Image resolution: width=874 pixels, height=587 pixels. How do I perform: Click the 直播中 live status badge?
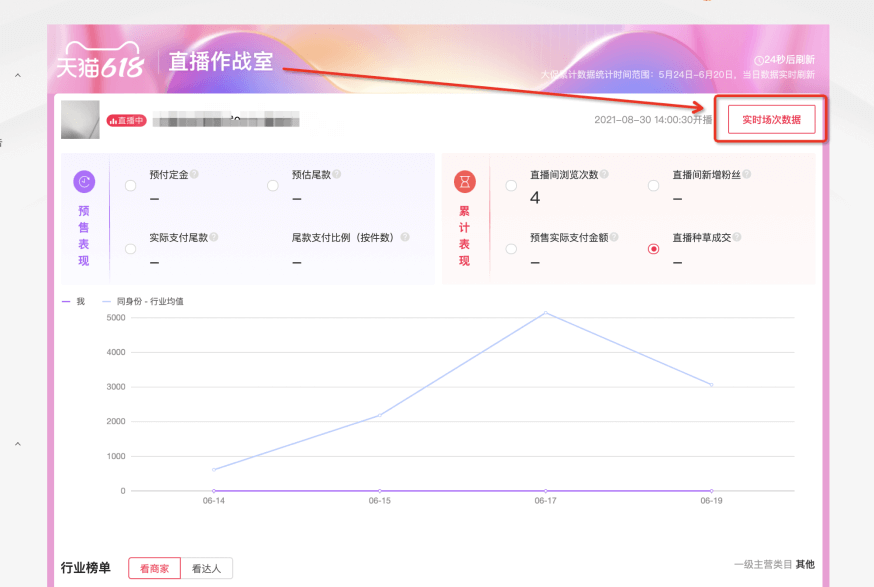[x=127, y=120]
